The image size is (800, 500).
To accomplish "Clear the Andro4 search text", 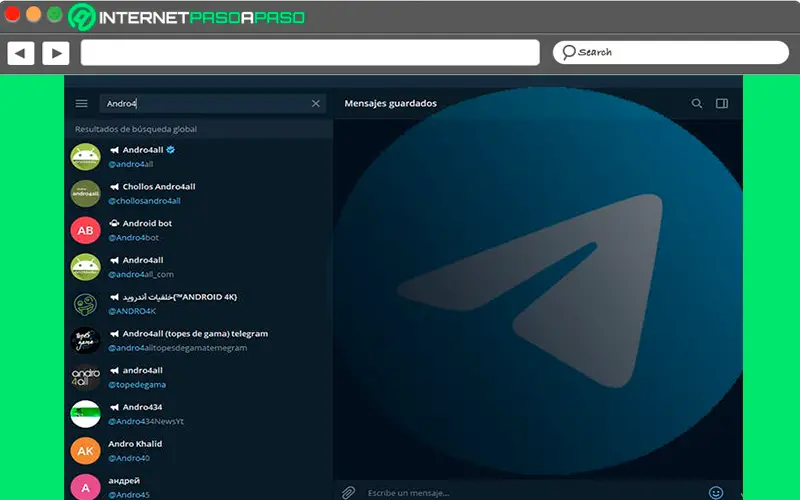I will pyautogui.click(x=316, y=104).
